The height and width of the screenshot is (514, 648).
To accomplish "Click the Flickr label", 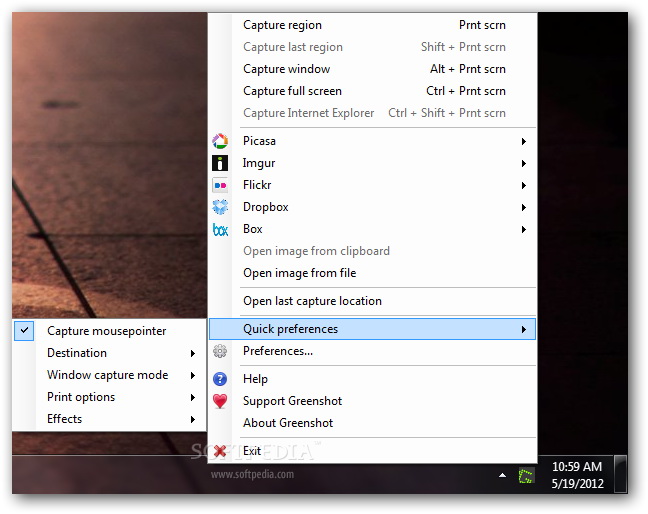I will coord(257,185).
